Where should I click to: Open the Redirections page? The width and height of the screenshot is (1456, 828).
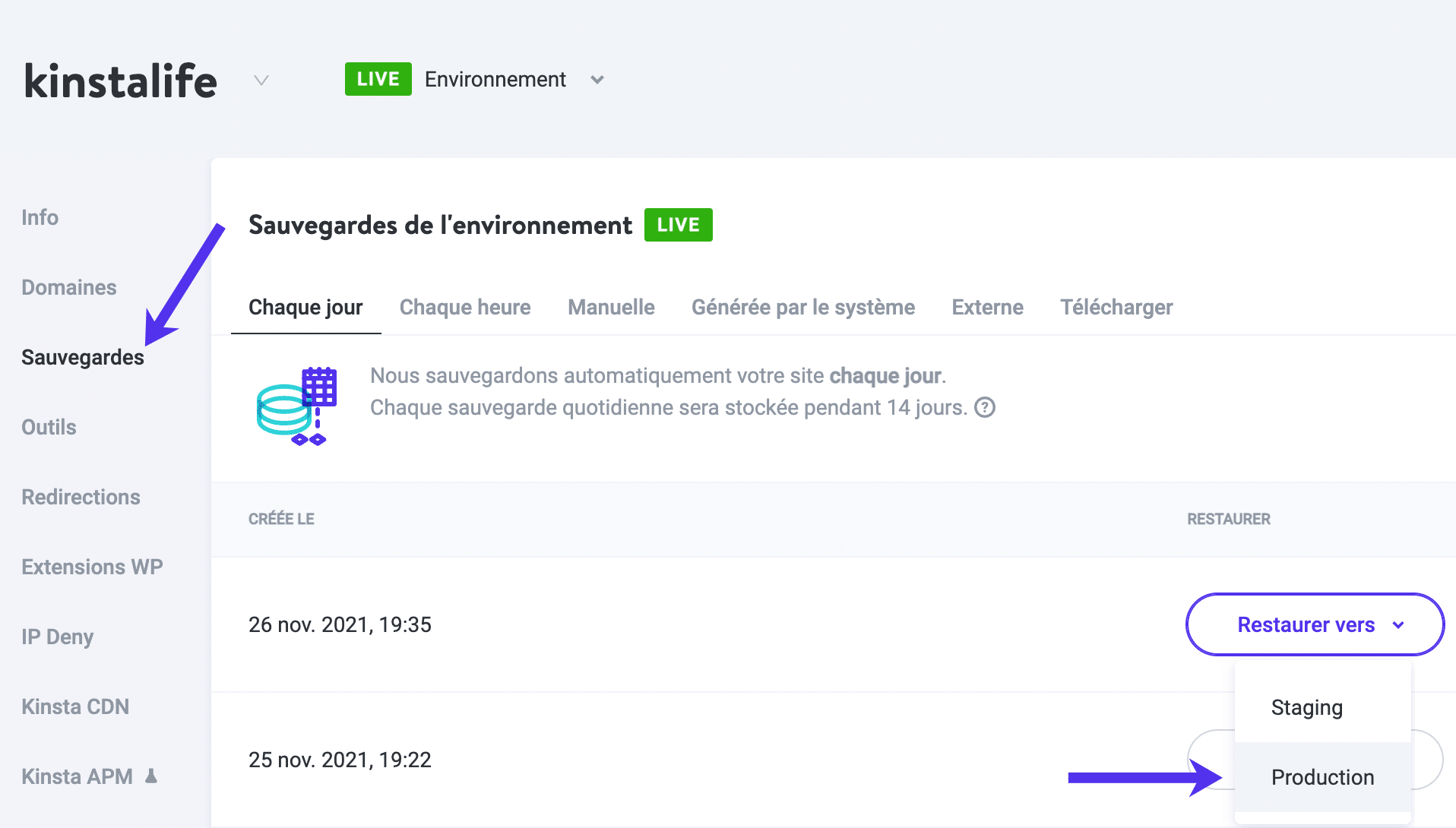click(81, 497)
